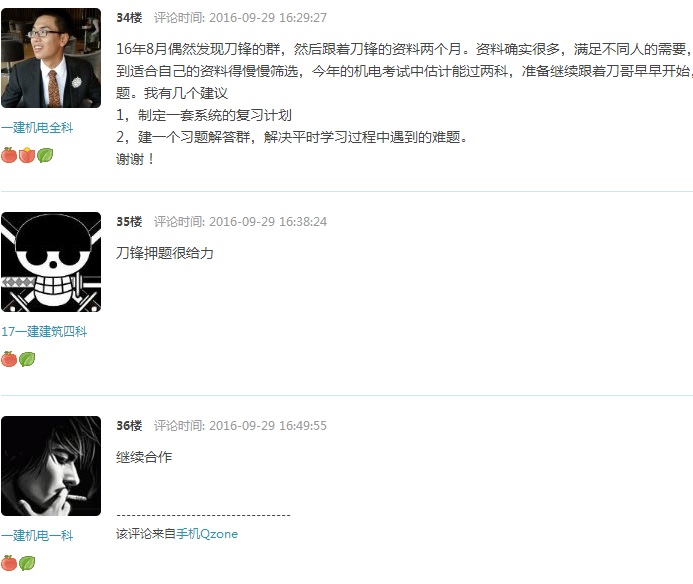This screenshot has height=584, width=693.
Task: Open the 一建机电全科 user profile link
Action: pyautogui.click(x=37, y=128)
